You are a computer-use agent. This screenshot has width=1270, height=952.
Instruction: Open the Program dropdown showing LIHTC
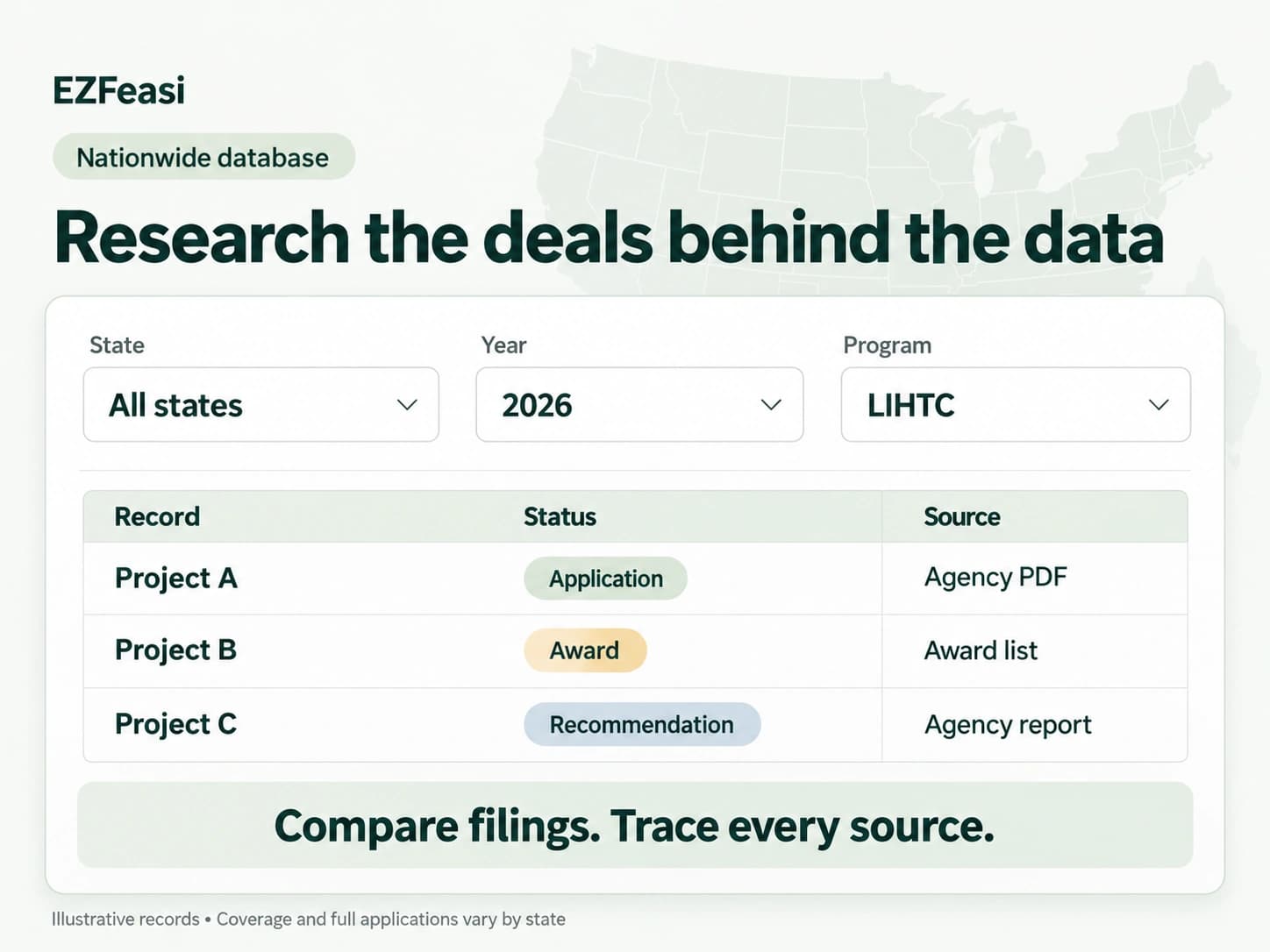click(1016, 404)
